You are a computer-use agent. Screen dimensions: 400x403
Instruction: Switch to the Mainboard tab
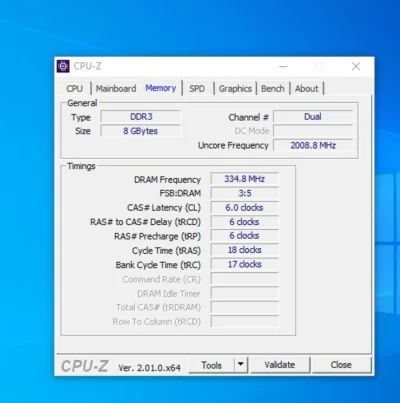tap(116, 89)
